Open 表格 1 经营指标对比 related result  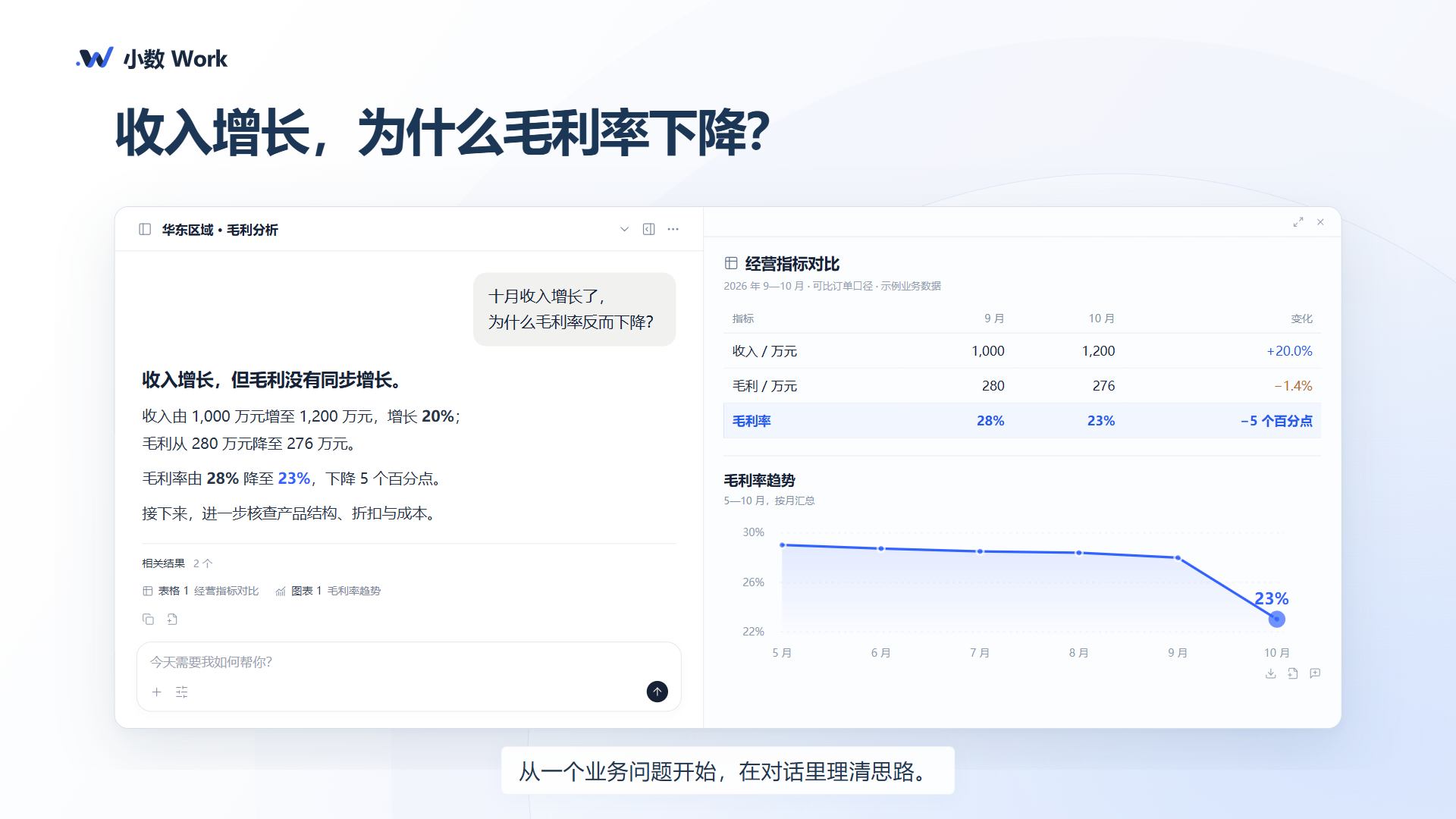coord(201,591)
